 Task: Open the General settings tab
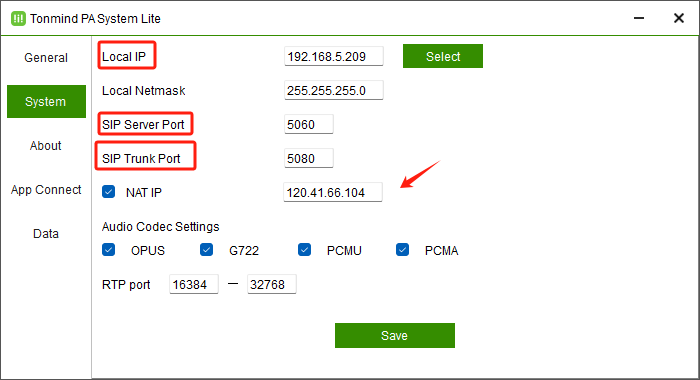click(x=46, y=58)
